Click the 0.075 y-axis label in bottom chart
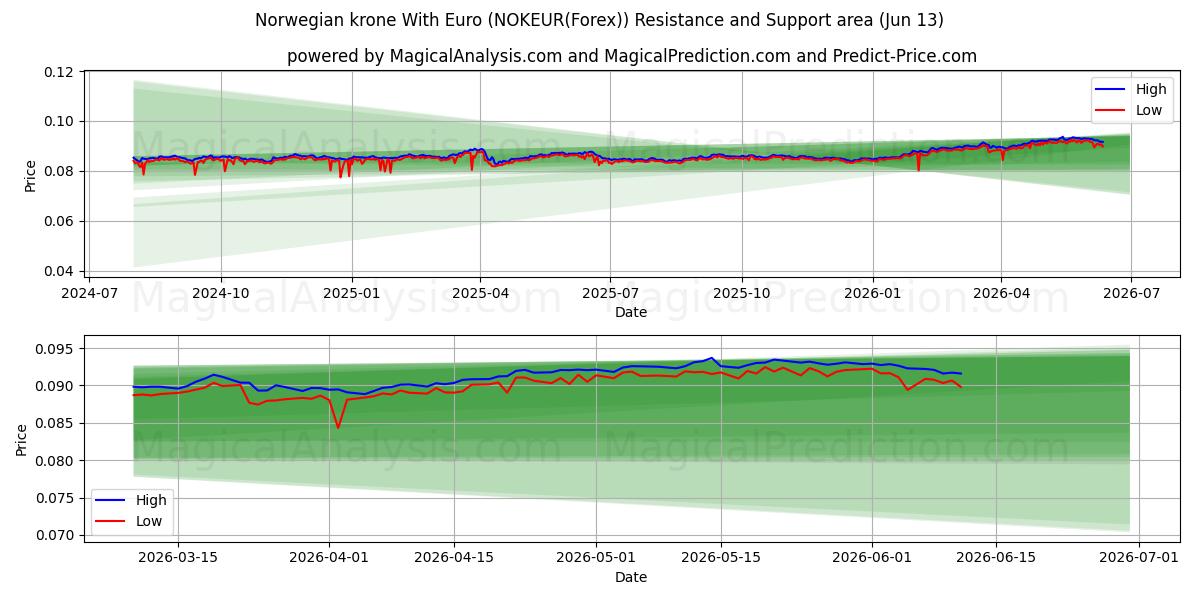The width and height of the screenshot is (1200, 600). [x=55, y=498]
